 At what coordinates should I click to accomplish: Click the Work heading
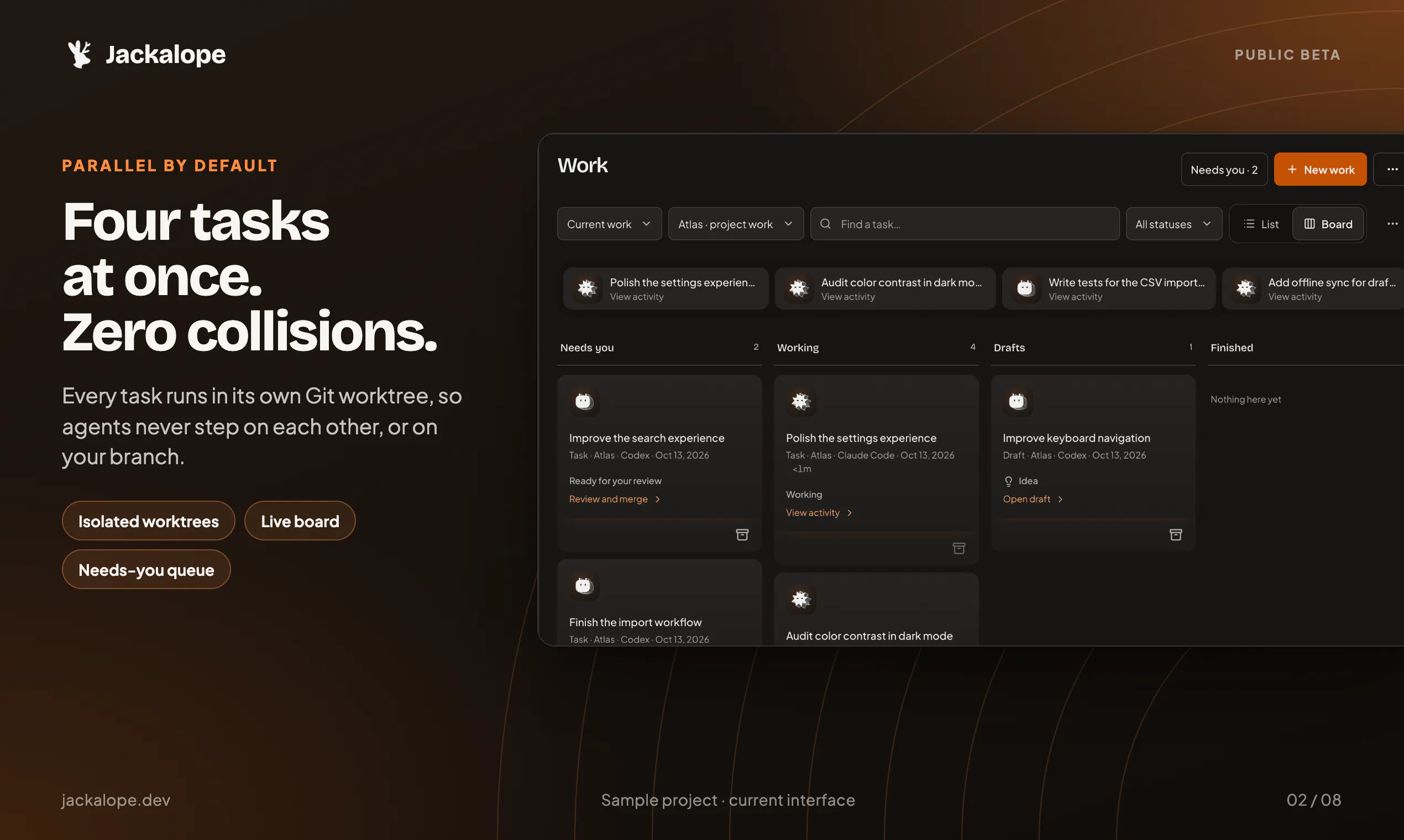[583, 165]
